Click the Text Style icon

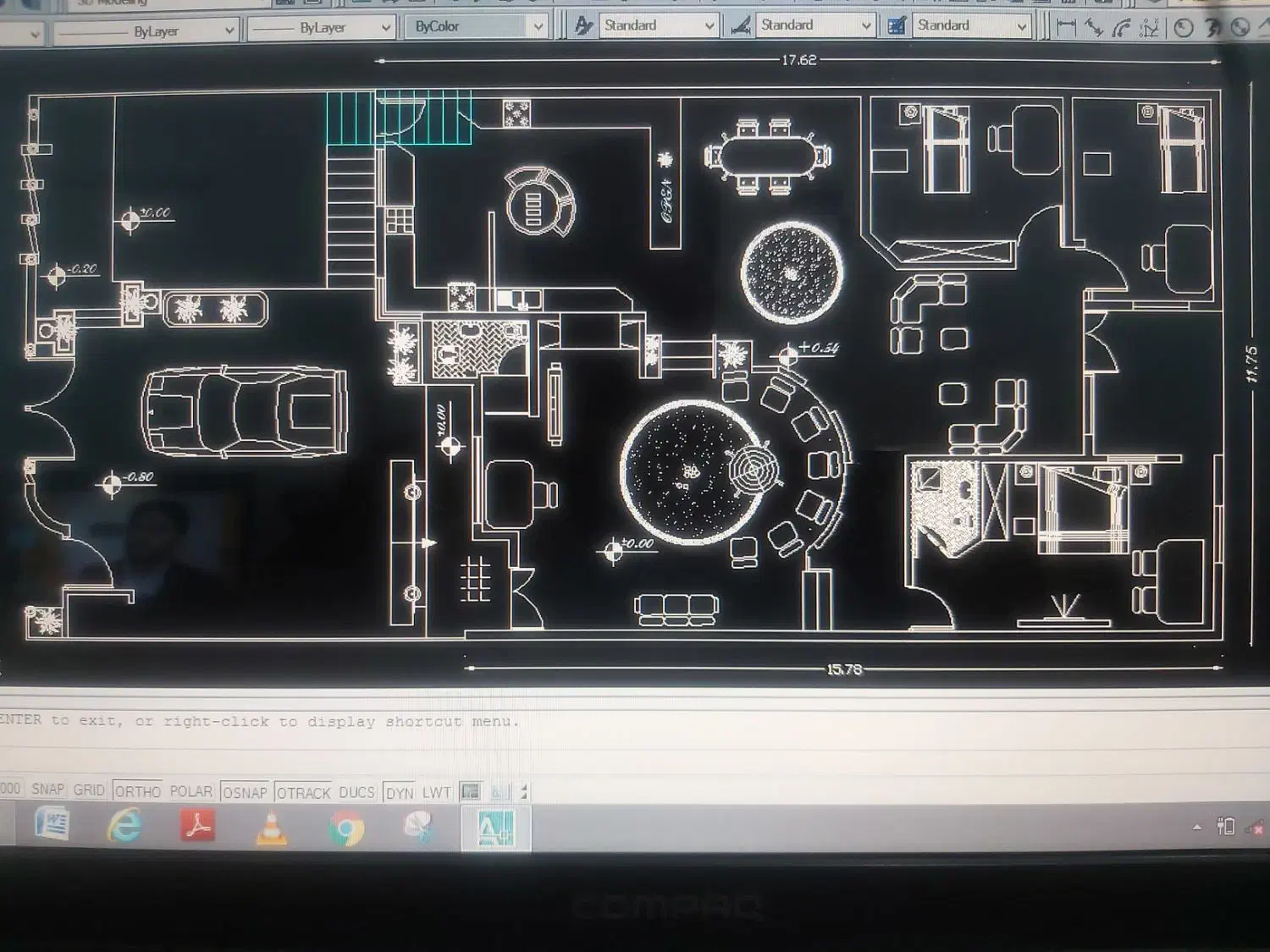tap(583, 25)
